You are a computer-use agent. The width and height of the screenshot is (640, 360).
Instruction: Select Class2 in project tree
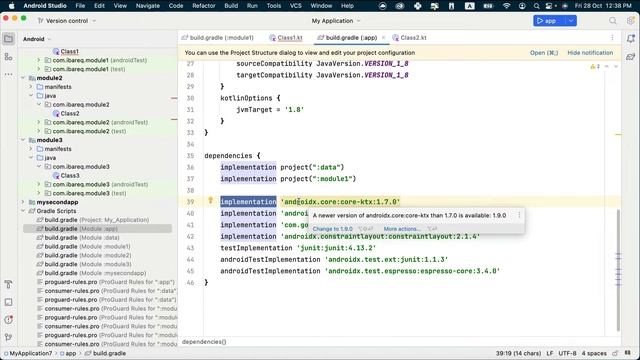(x=70, y=113)
